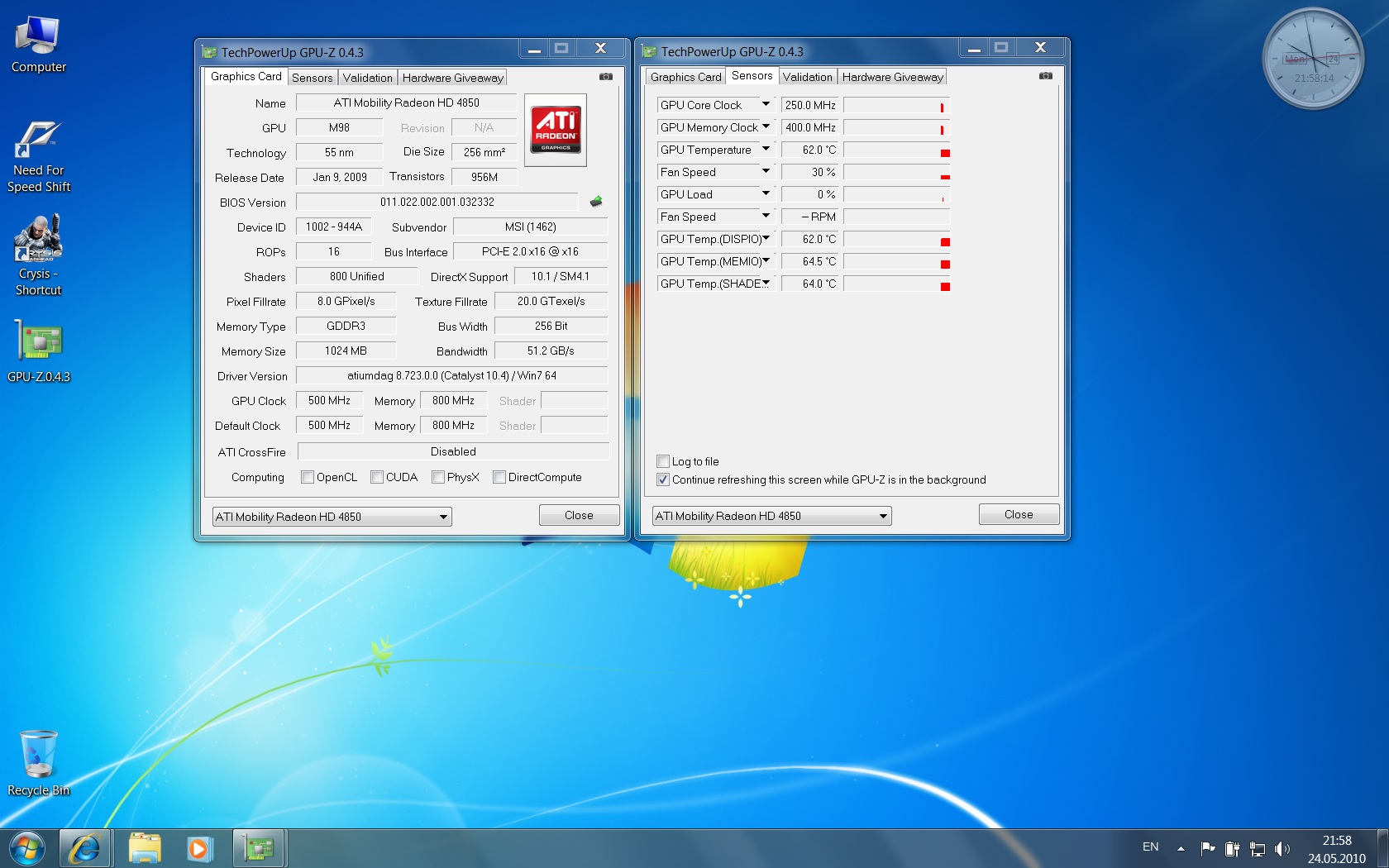
Task: Click the GPU Load 0 % value
Action: coord(809,194)
